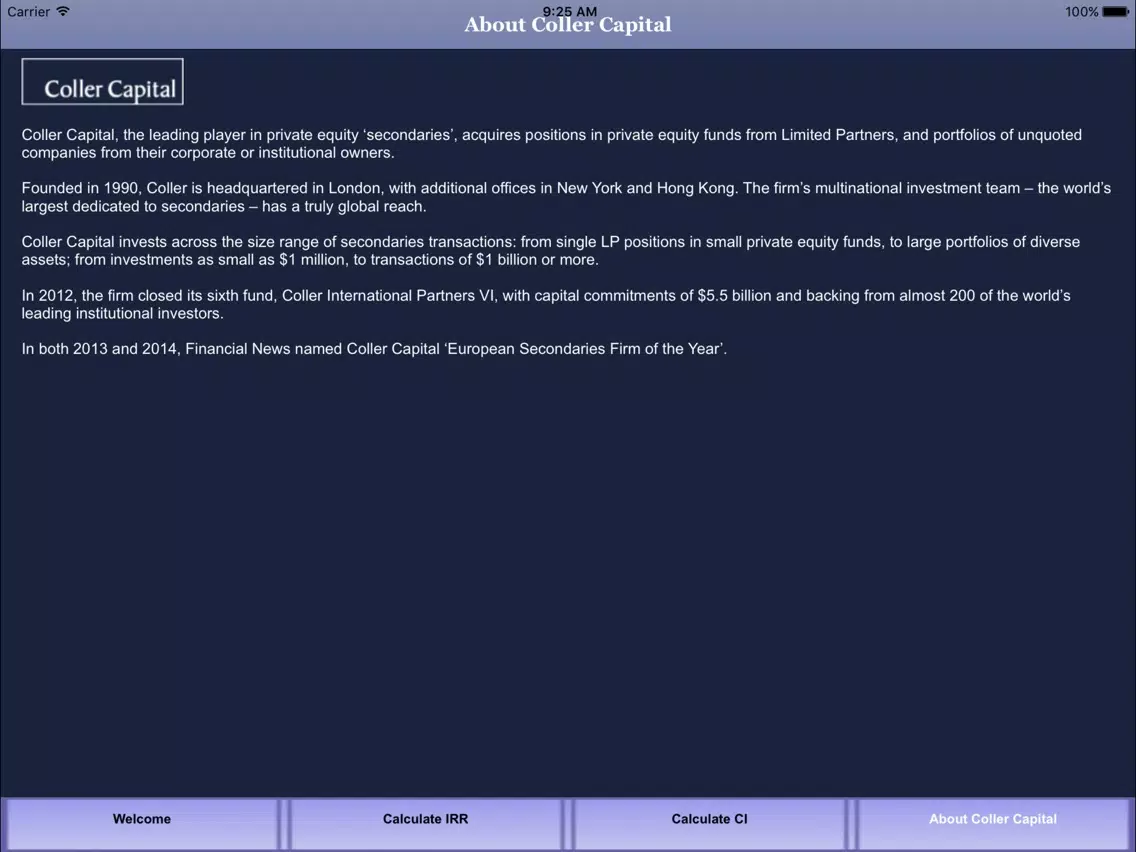The image size is (1136, 852).
Task: Switch to the Calculate IRR tab
Action: (x=426, y=824)
